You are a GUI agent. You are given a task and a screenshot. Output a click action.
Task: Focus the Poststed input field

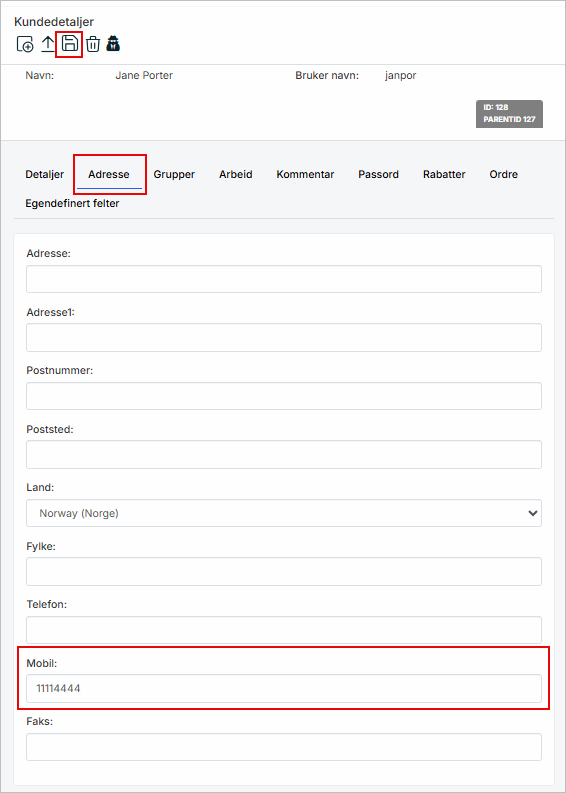[x=284, y=455]
